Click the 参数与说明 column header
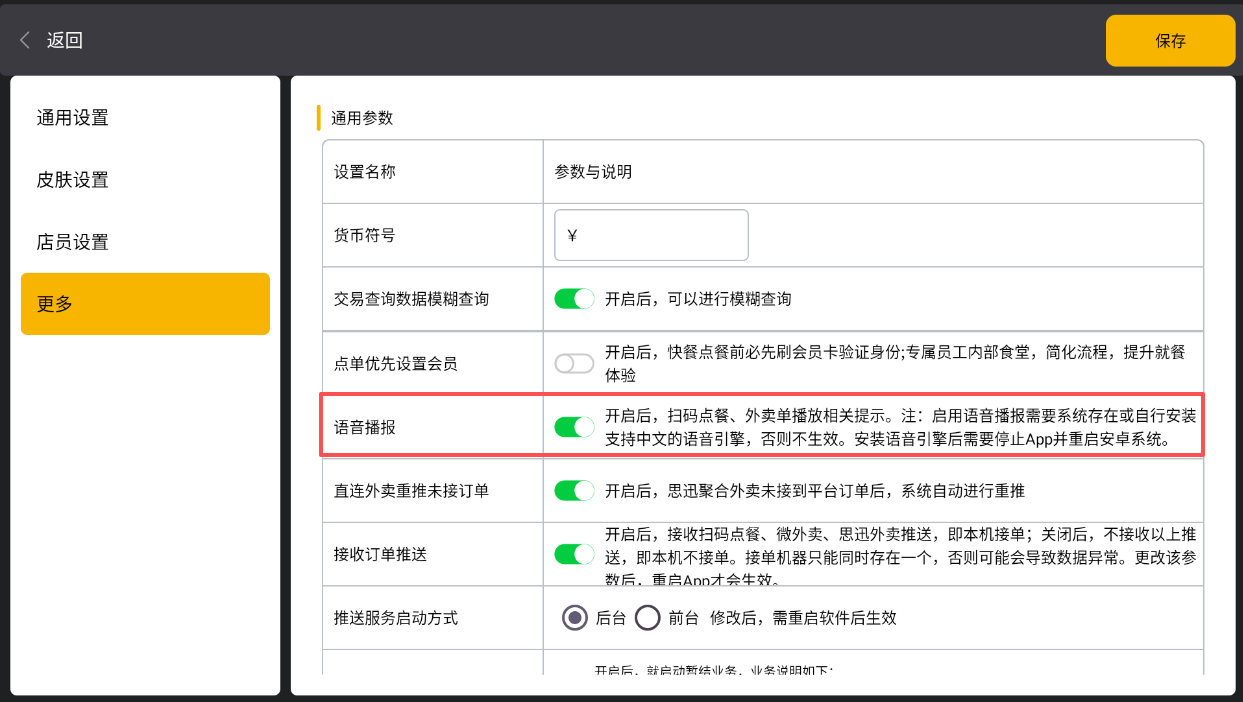The height and width of the screenshot is (702, 1243). click(x=593, y=172)
